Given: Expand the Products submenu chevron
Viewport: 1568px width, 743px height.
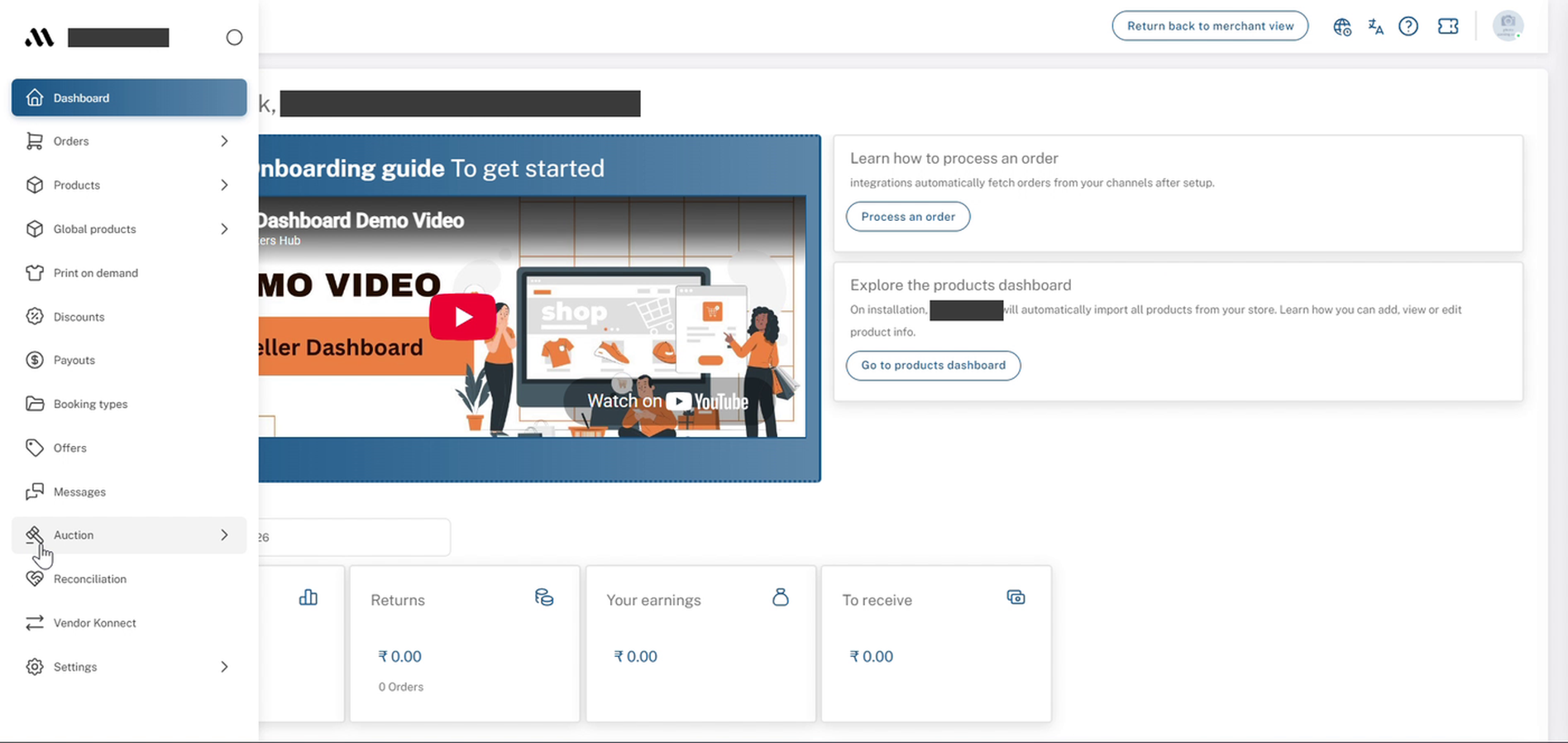Looking at the screenshot, I should click(x=224, y=185).
